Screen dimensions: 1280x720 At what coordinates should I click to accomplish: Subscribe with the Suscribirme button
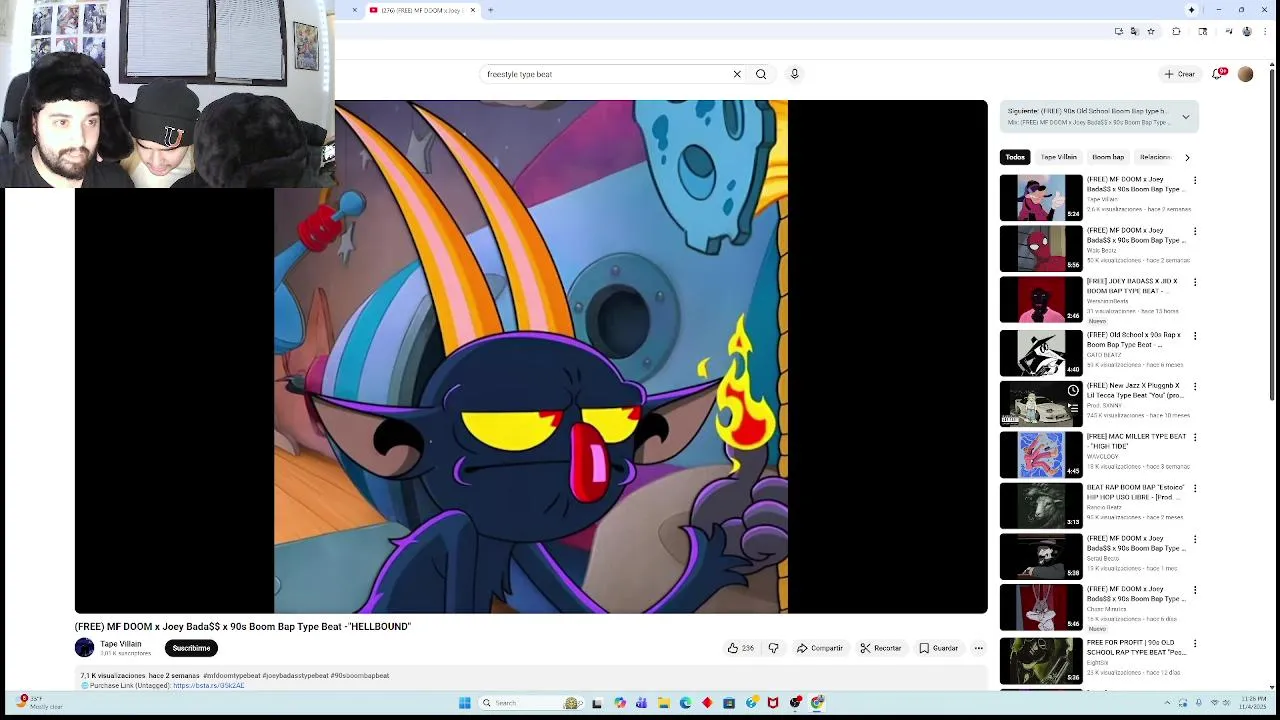tap(191, 648)
